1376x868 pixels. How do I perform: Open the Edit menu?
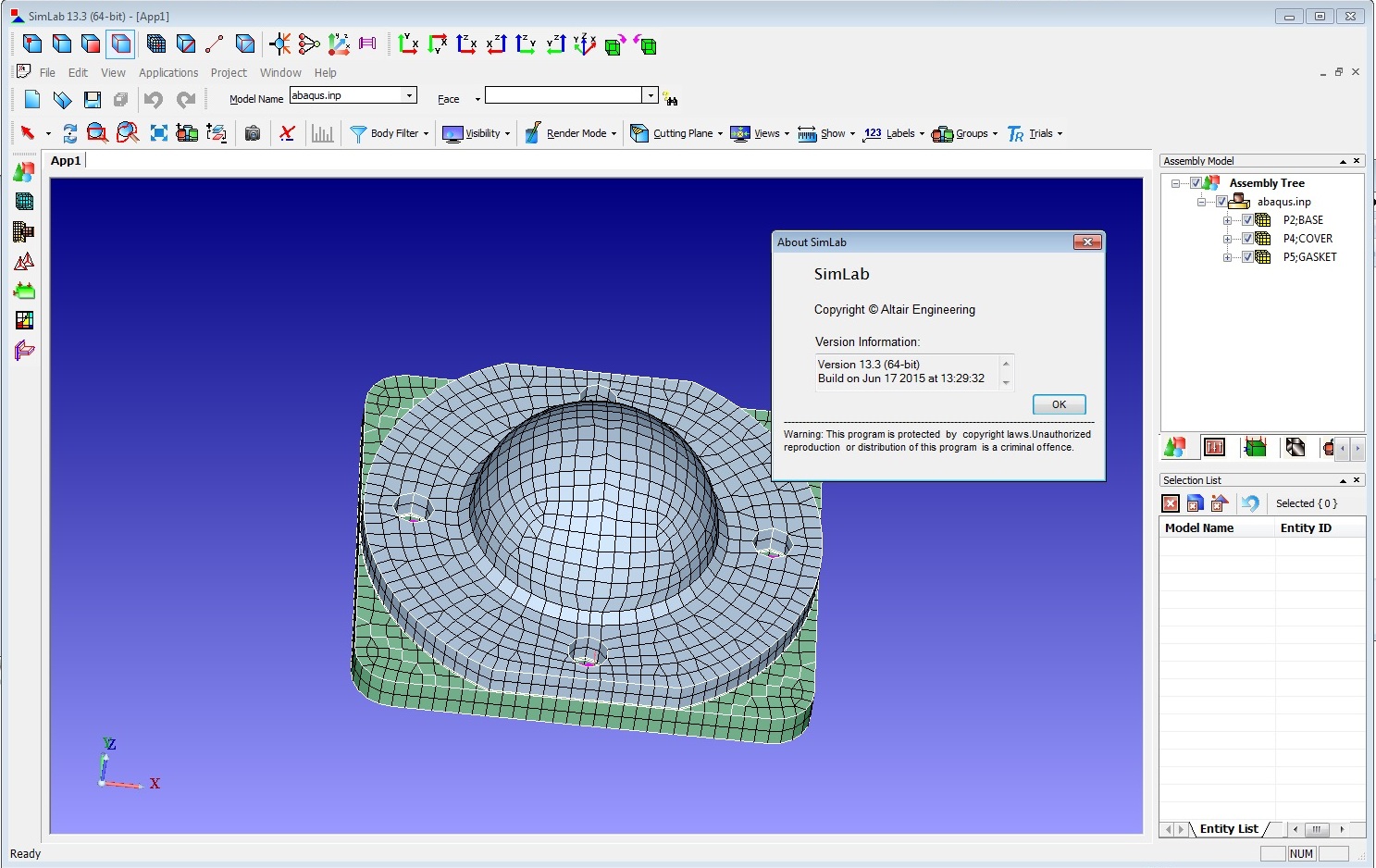(78, 72)
